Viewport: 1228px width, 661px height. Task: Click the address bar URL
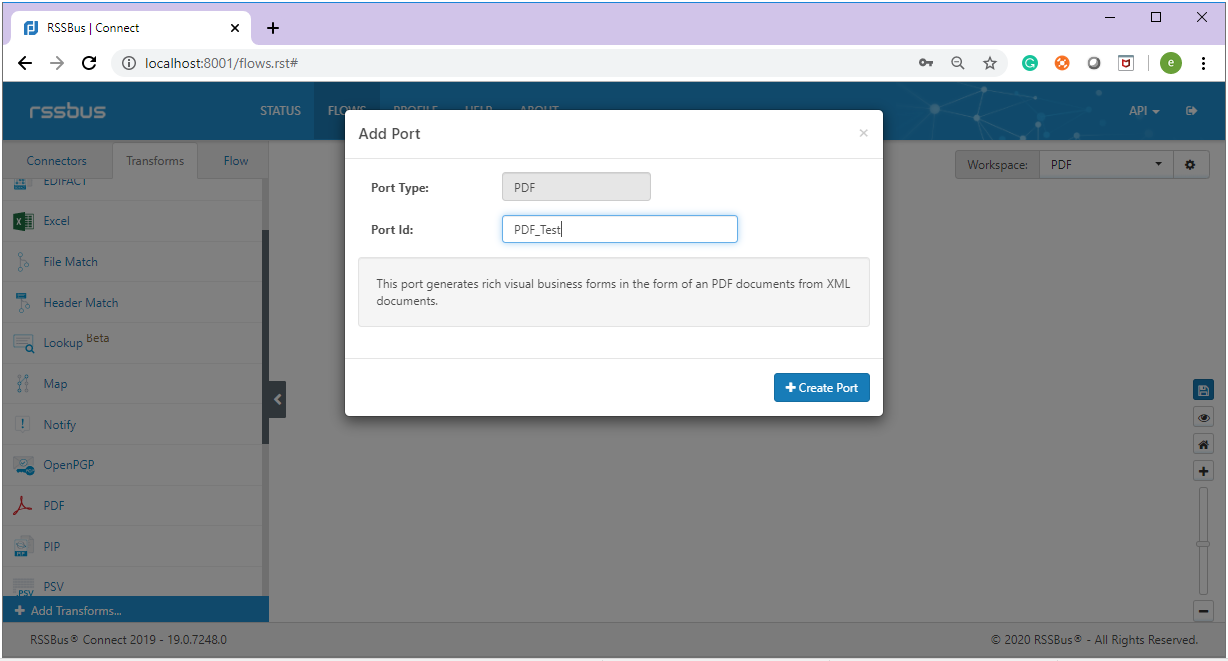[221, 63]
